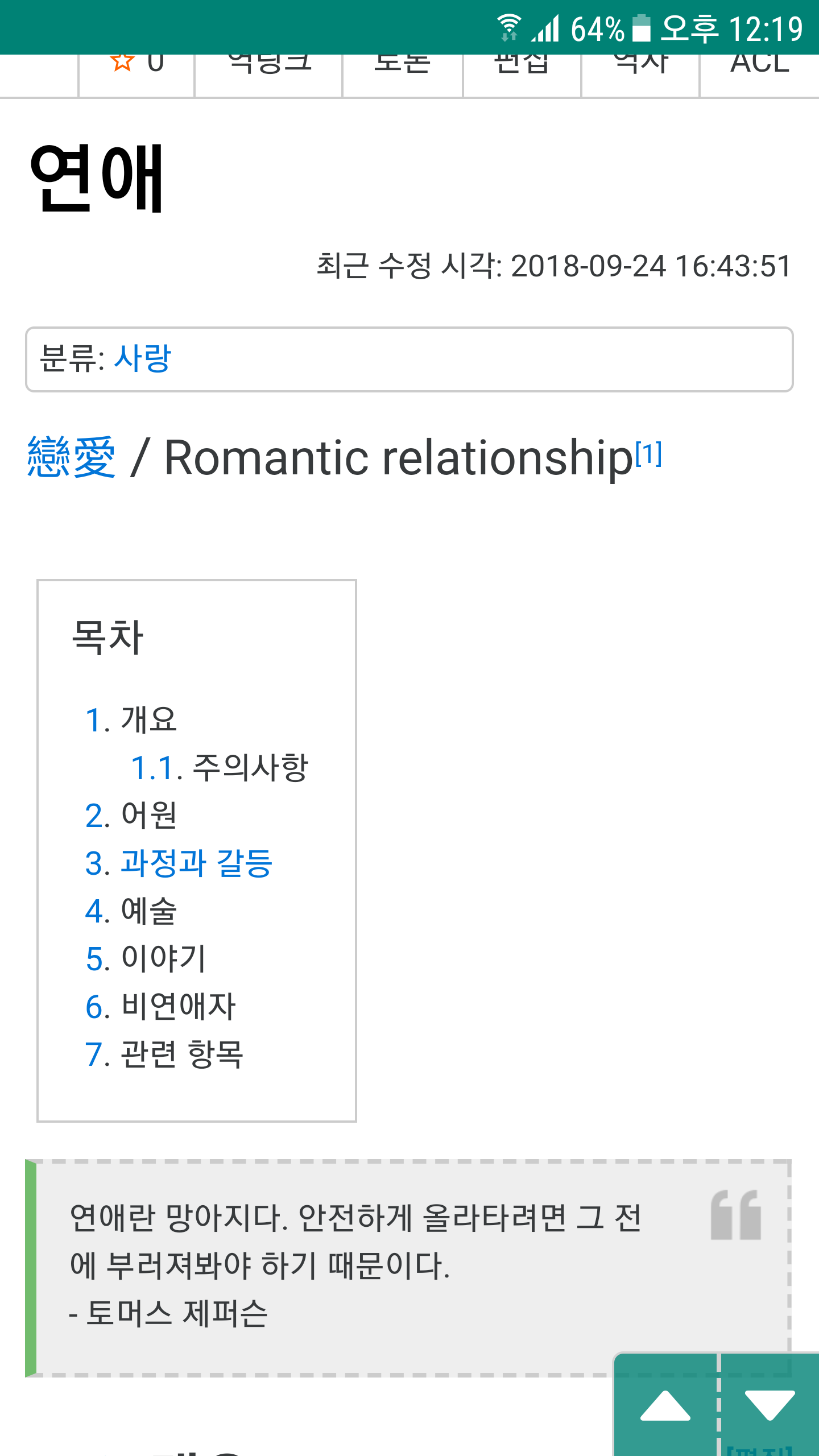This screenshot has height=1456, width=819.
Task: Open footnote [1] reference
Action: pyautogui.click(x=648, y=454)
